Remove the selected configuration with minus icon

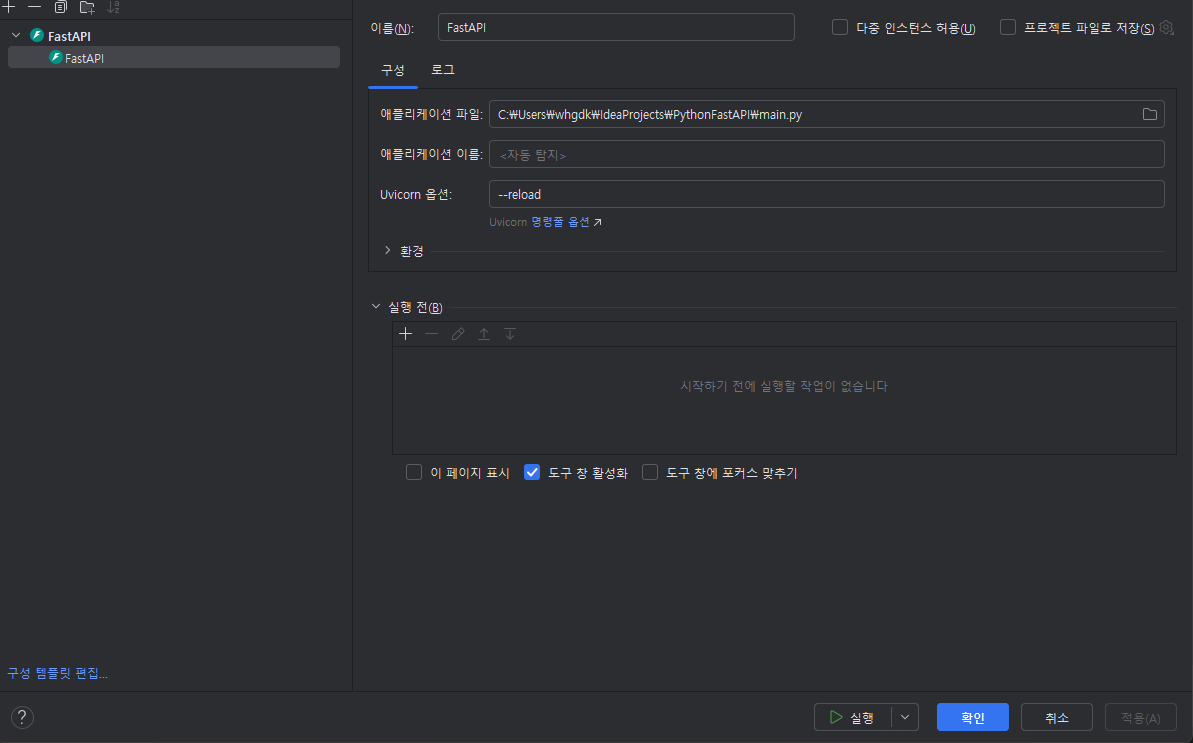coord(34,7)
